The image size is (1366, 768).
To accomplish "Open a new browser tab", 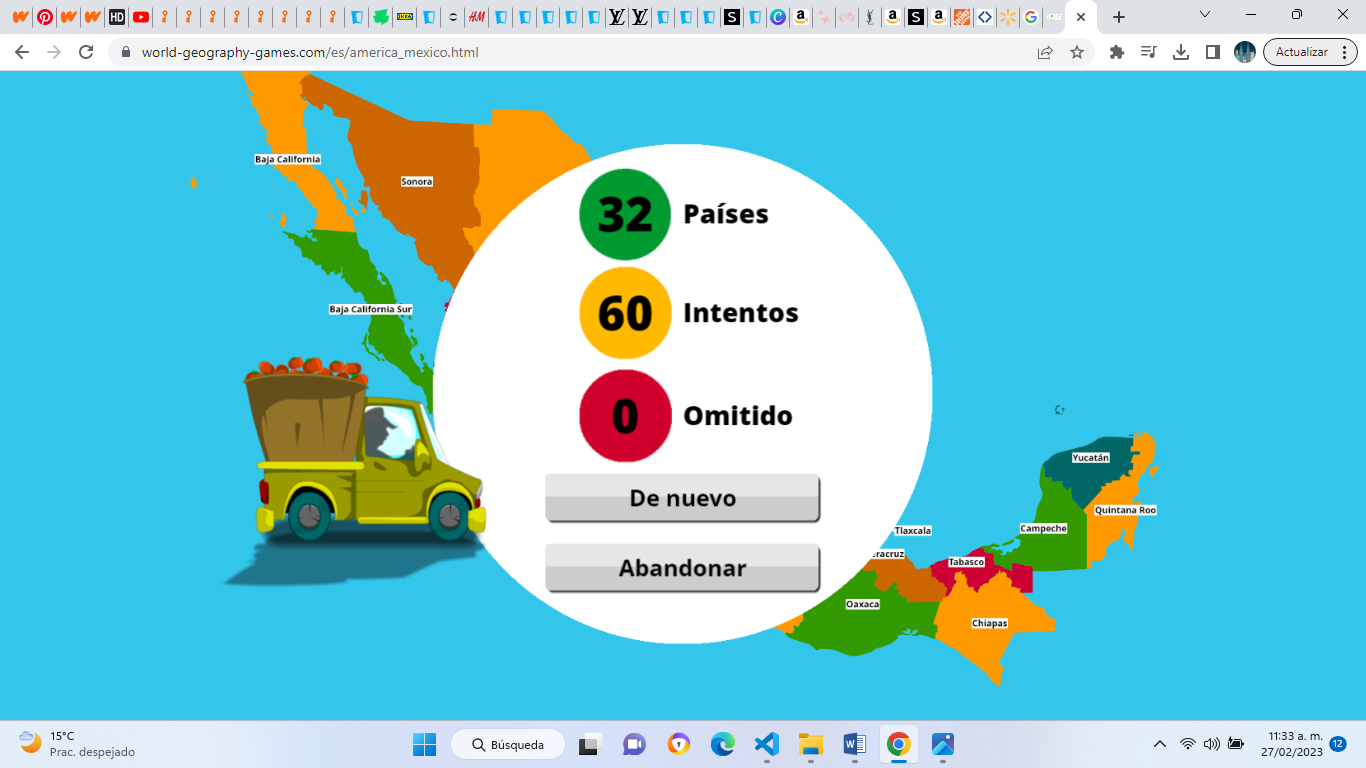I will tap(1119, 17).
